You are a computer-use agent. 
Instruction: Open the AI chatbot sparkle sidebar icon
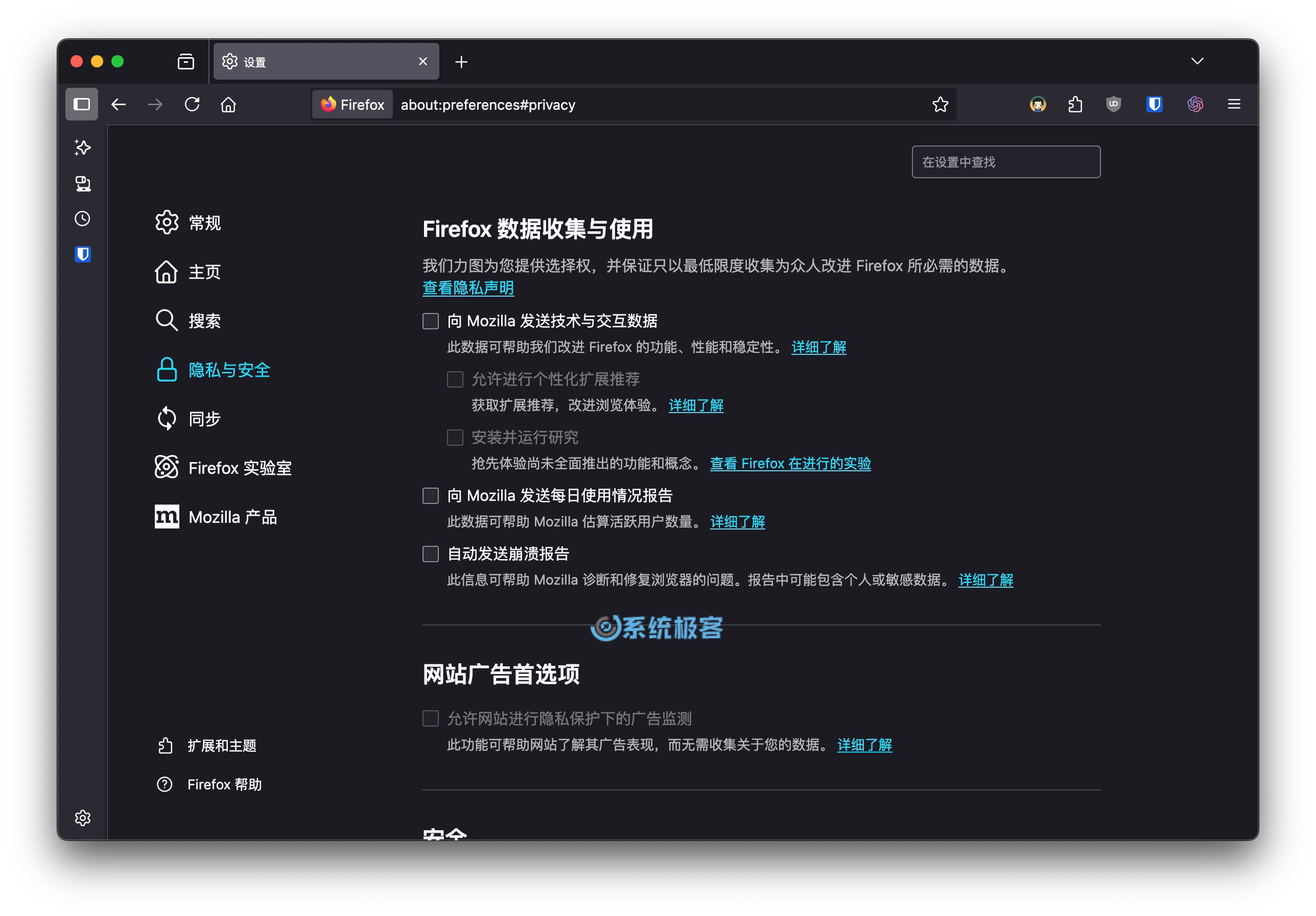[83, 148]
